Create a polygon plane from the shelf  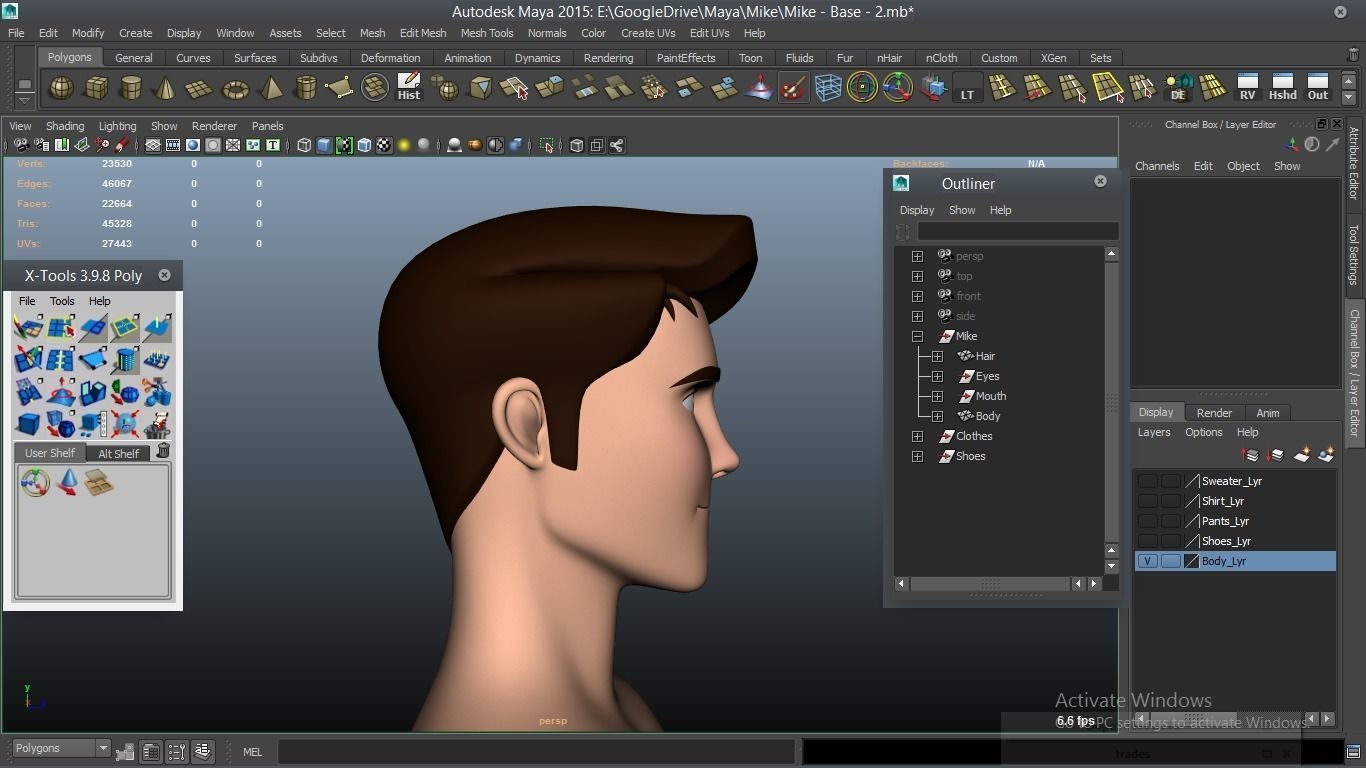[x=199, y=88]
